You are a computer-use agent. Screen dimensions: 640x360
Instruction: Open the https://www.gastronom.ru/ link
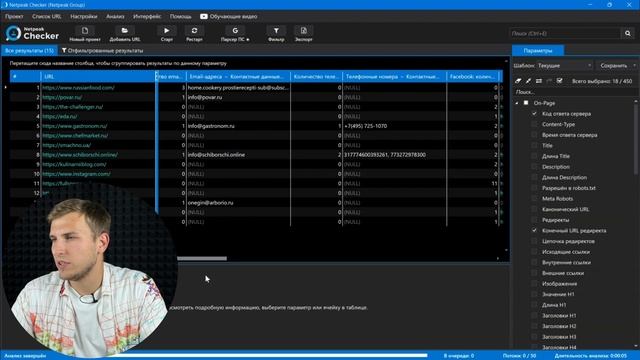(x=75, y=126)
